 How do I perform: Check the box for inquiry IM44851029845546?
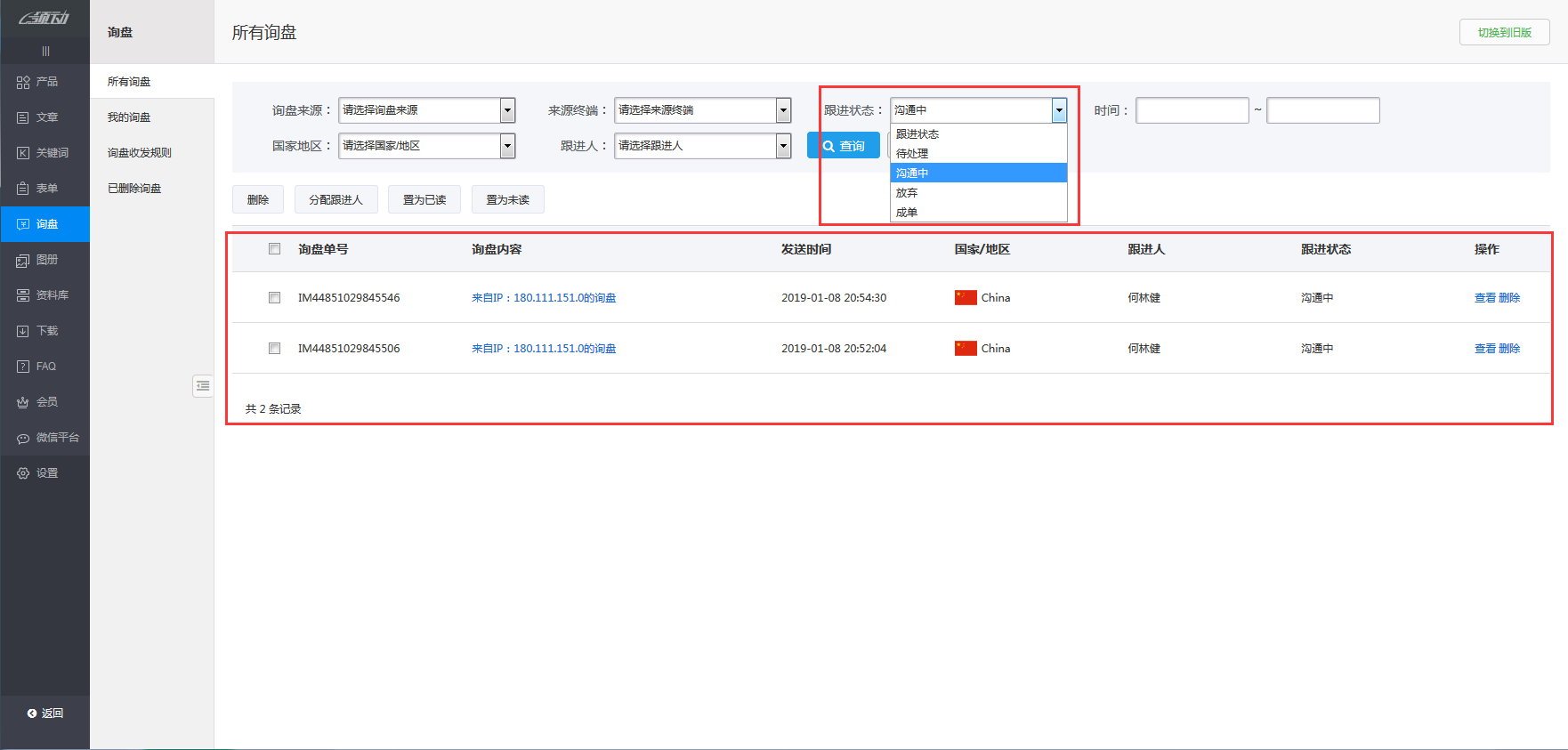[x=274, y=298]
